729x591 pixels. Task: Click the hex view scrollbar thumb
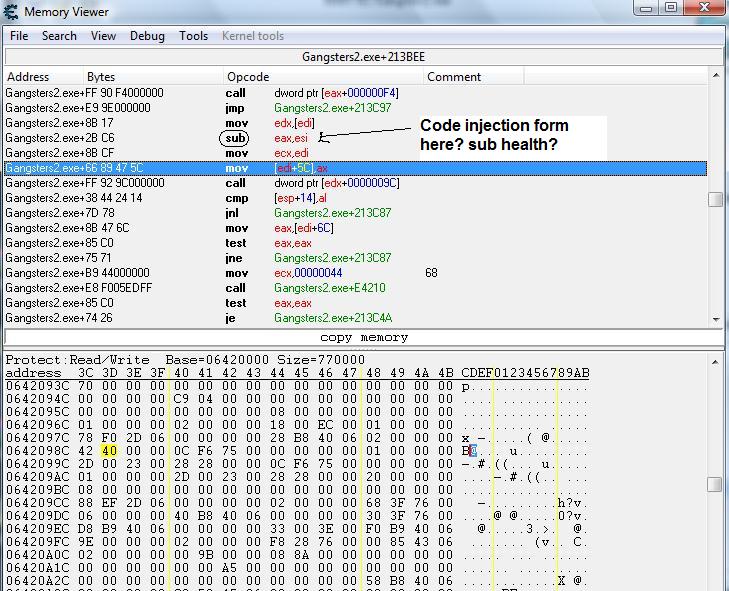pos(715,484)
